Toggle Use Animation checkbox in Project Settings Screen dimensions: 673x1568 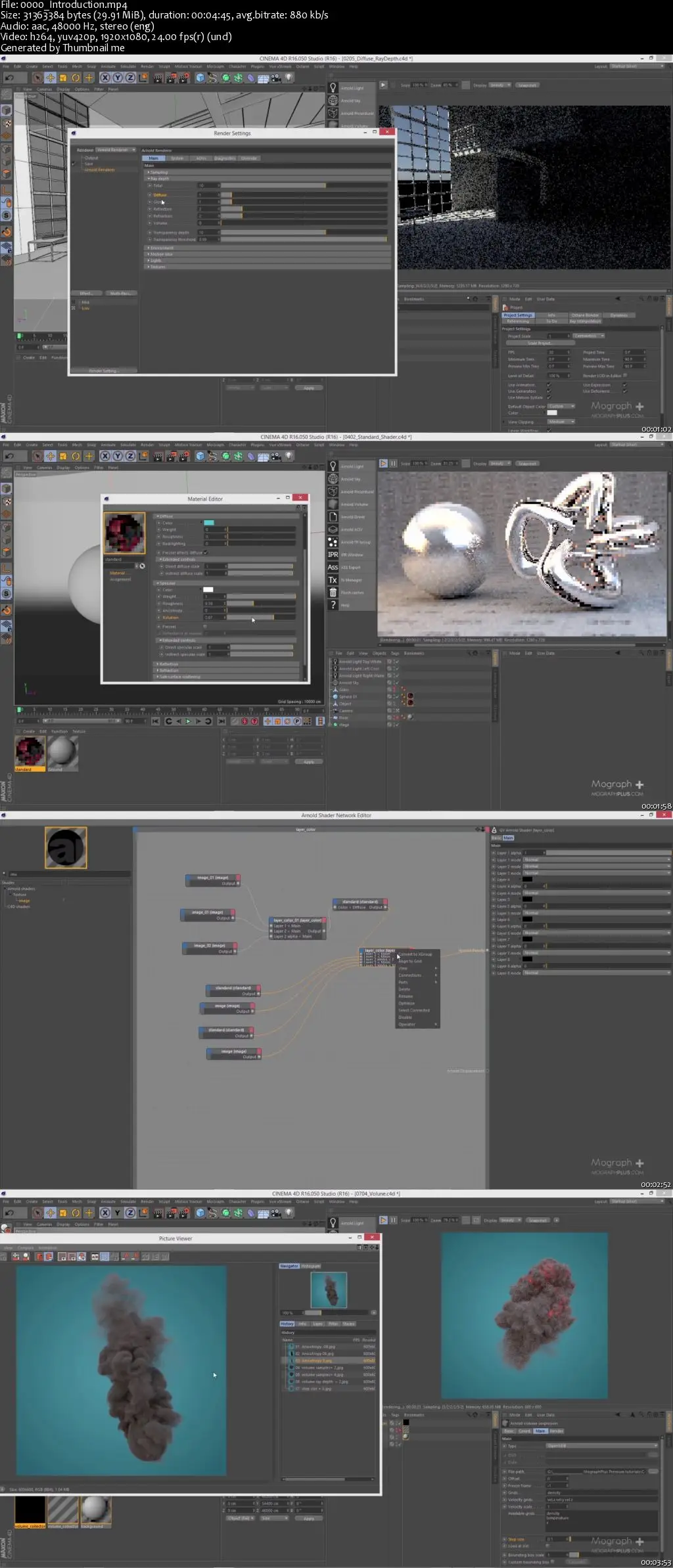pos(549,385)
